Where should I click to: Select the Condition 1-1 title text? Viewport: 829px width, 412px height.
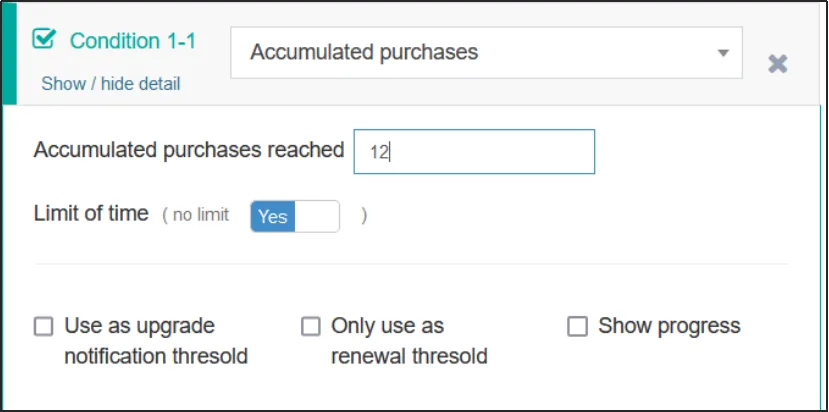[133, 41]
